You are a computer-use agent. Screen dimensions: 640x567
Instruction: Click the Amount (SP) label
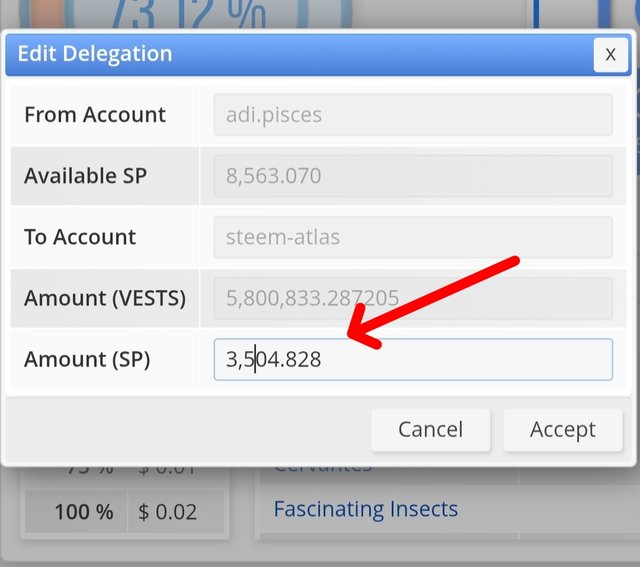pyautogui.click(x=87, y=359)
